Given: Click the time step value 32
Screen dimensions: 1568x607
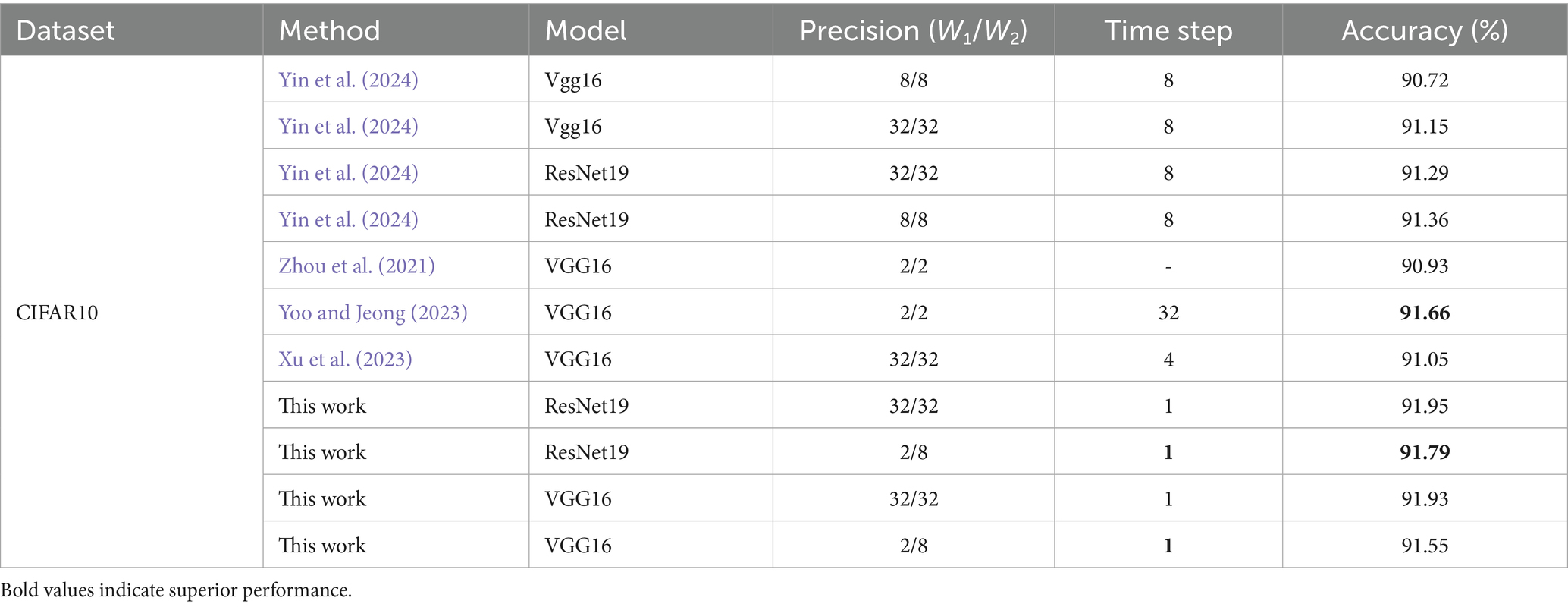Looking at the screenshot, I should click(1168, 313).
